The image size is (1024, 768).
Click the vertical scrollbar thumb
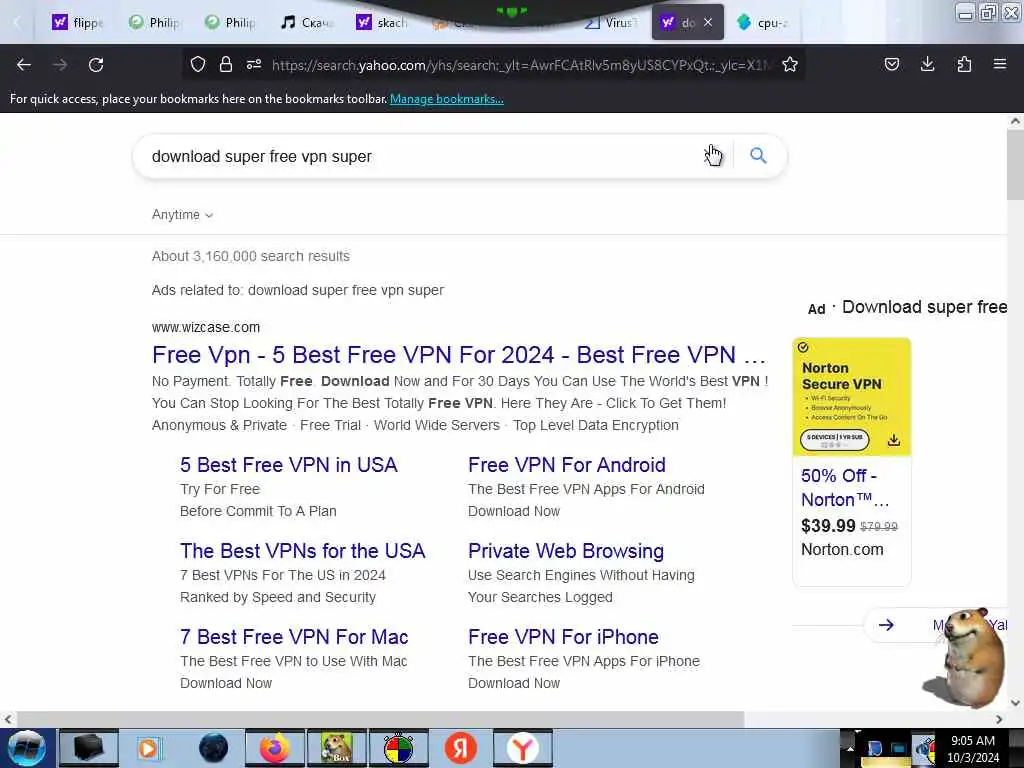point(1015,165)
